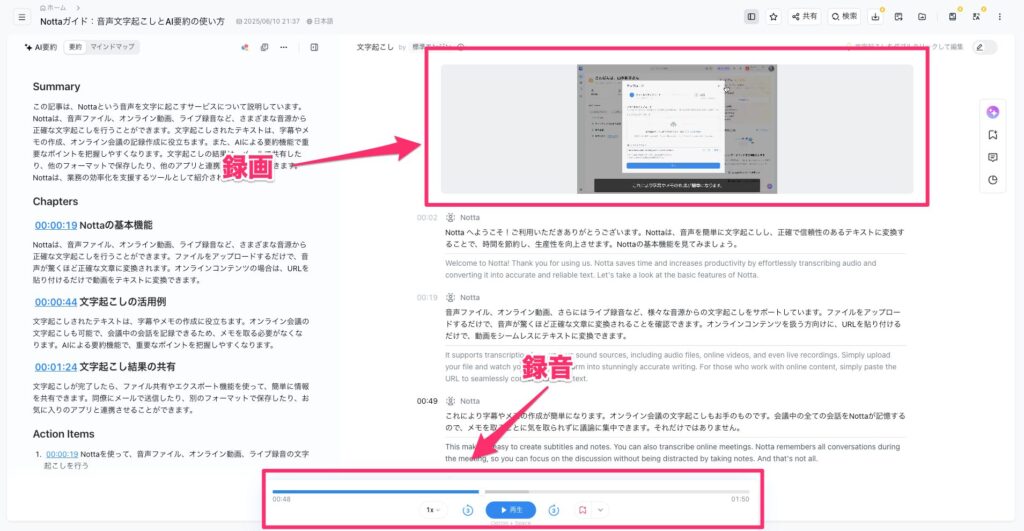Image resolution: width=1024 pixels, height=531 pixels.
Task: Star this recording as favorite
Action: (x=773, y=17)
